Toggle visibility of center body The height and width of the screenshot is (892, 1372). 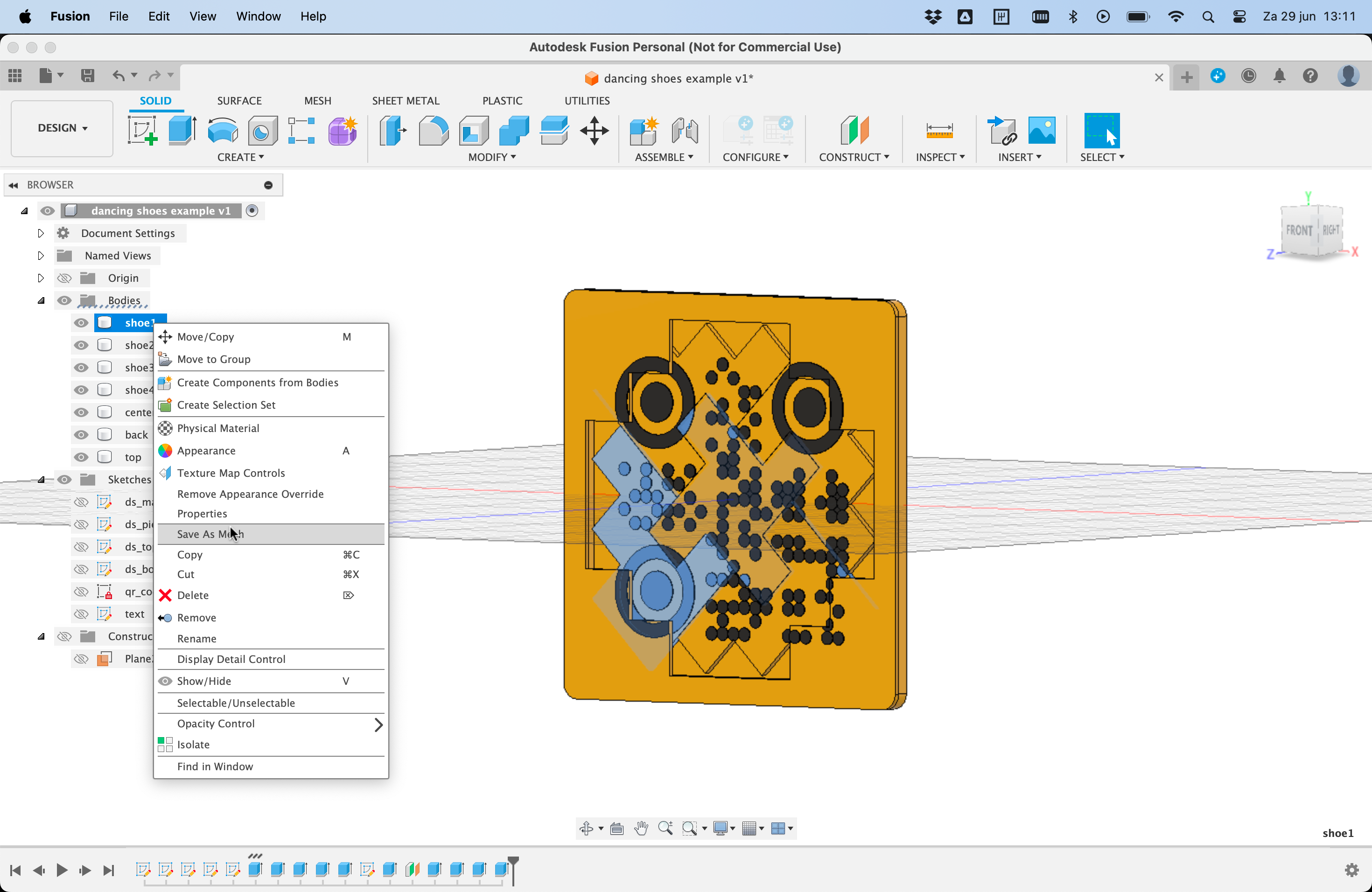[x=81, y=411]
